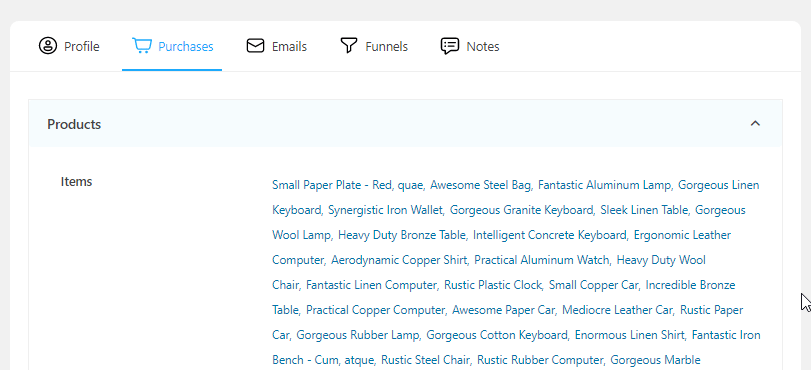Open Rustic Plastic Clock link
The width and height of the screenshot is (811, 370).
pyautogui.click(x=493, y=285)
